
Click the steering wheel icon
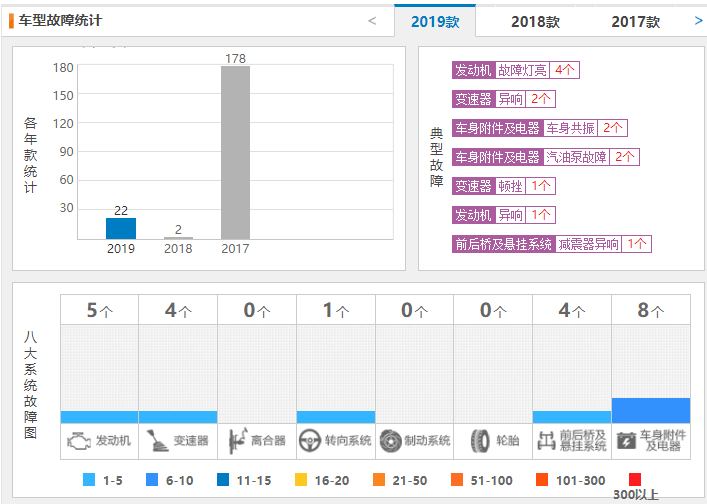[x=310, y=441]
